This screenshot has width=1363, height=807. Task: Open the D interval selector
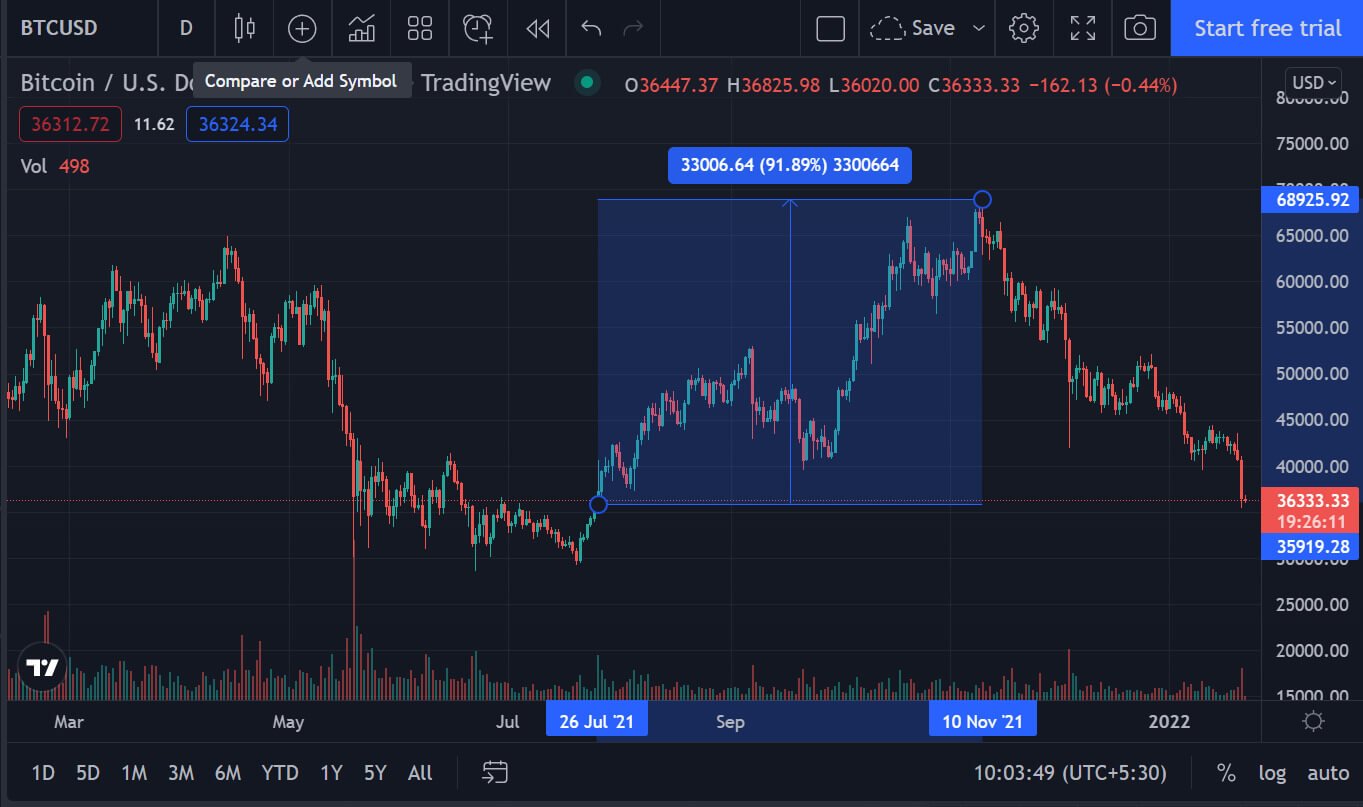coord(186,28)
